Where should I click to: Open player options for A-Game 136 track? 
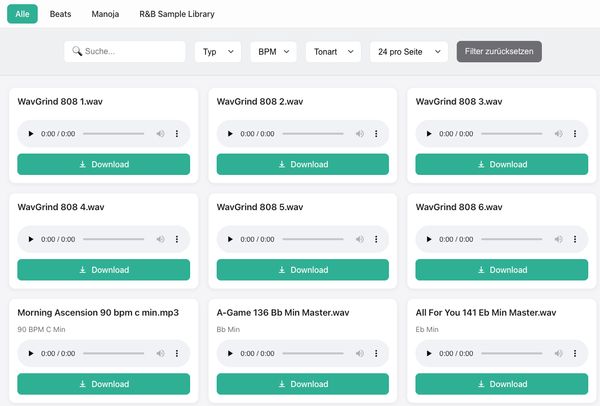pos(376,353)
